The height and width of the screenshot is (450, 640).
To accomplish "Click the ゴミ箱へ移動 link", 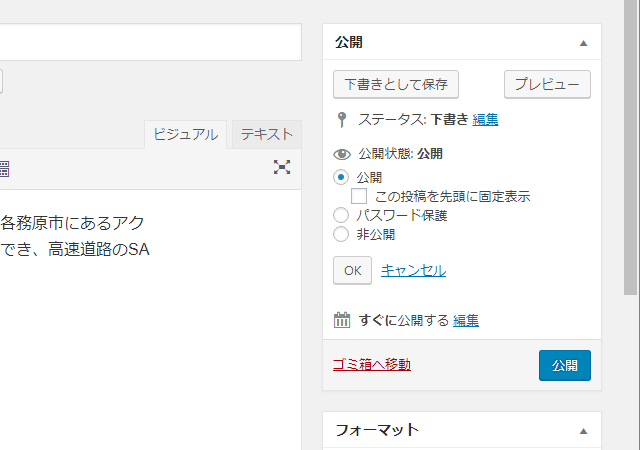I will coord(371,364).
